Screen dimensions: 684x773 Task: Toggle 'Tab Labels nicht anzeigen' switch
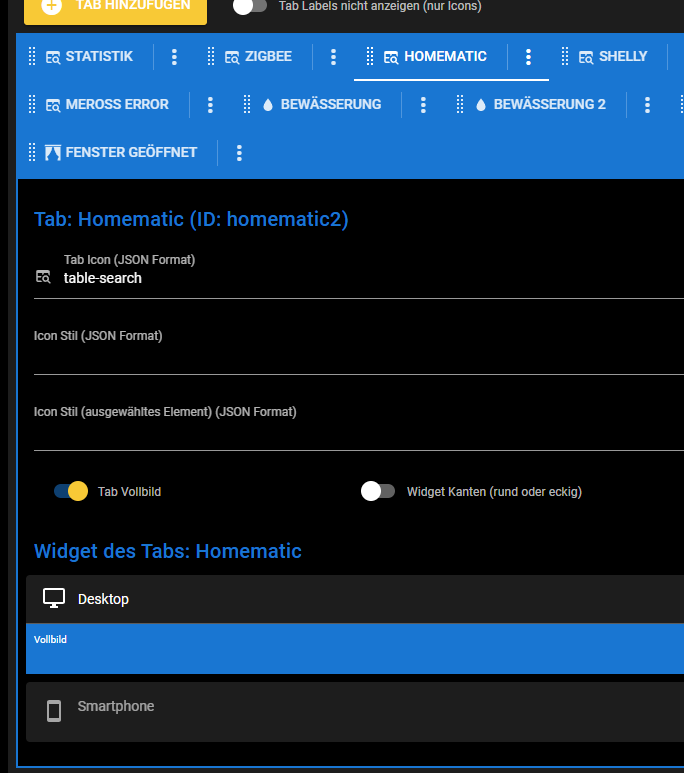250,6
